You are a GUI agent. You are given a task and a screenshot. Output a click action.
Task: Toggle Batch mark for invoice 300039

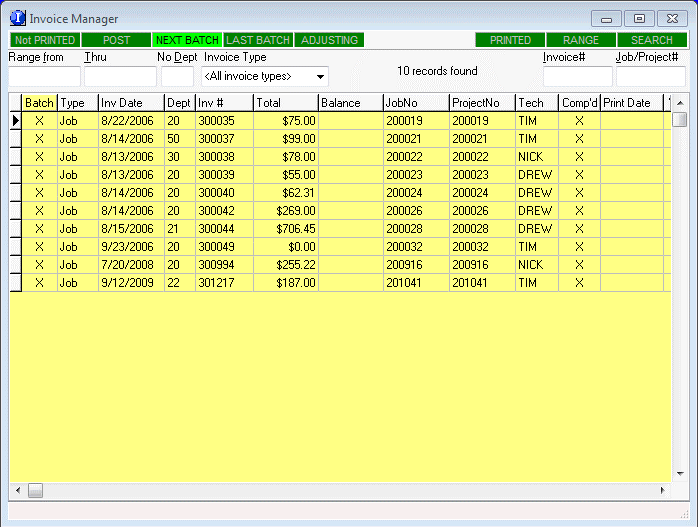(x=40, y=175)
